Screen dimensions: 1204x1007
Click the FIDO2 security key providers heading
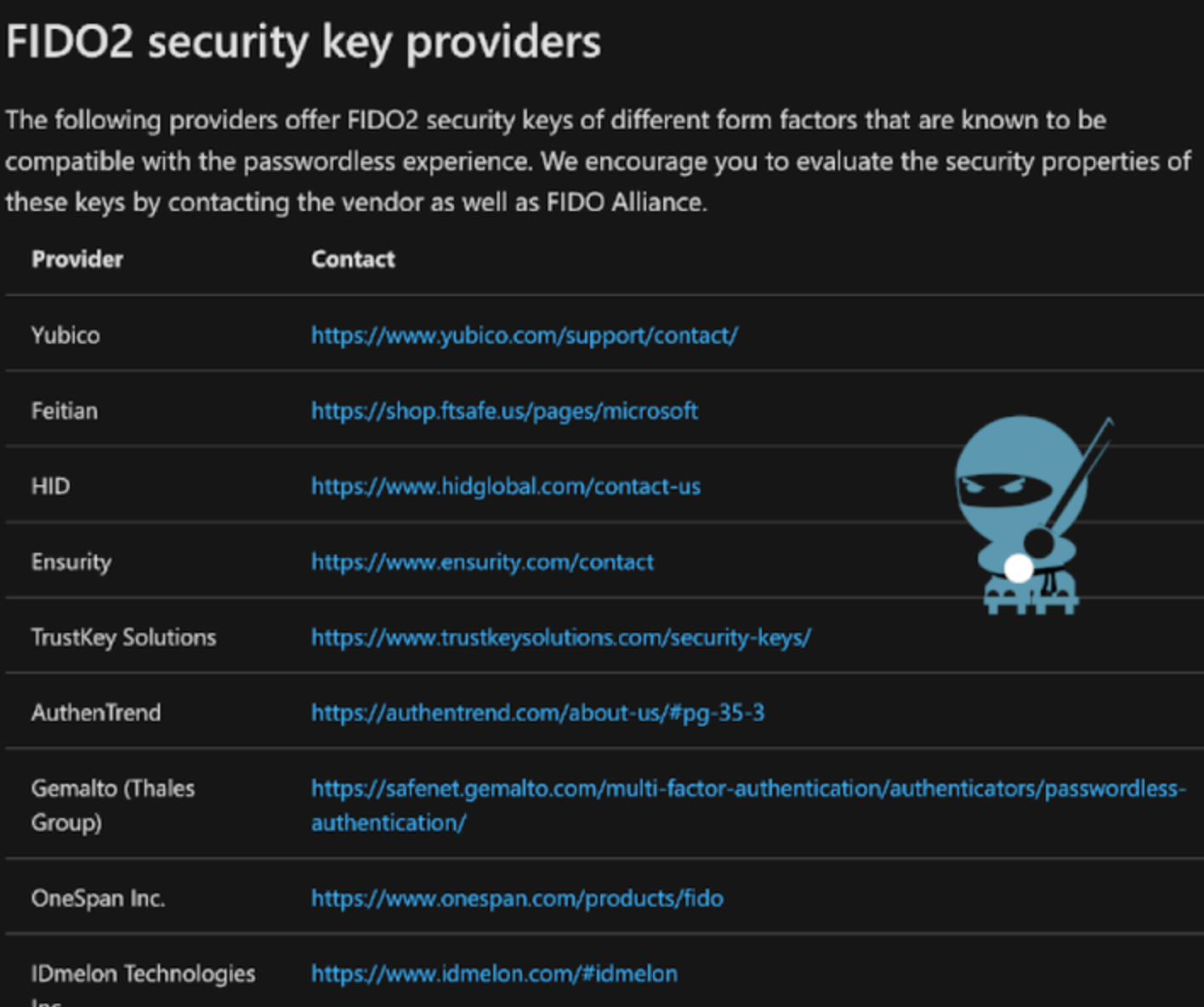pyautogui.click(x=304, y=41)
